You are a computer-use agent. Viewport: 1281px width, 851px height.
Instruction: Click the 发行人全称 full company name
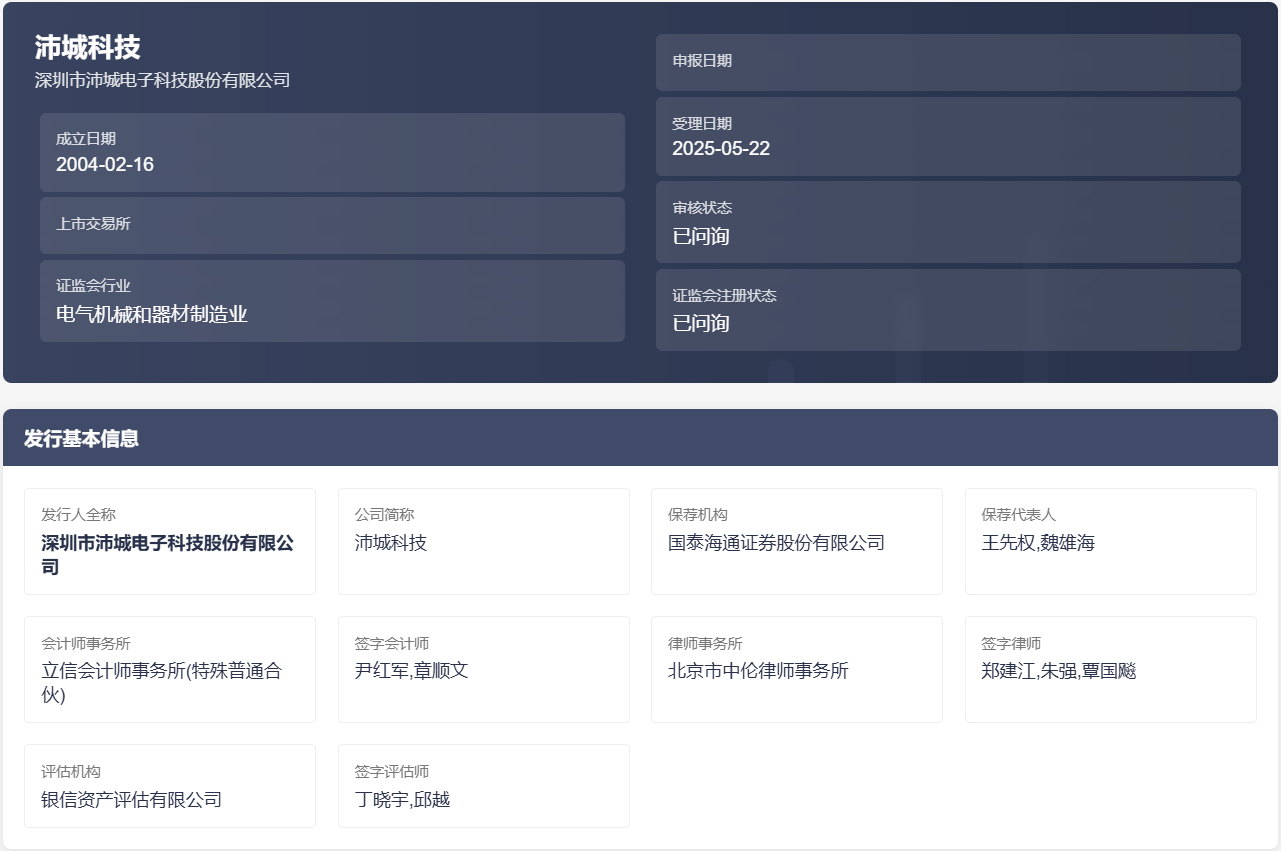pyautogui.click(x=170, y=542)
